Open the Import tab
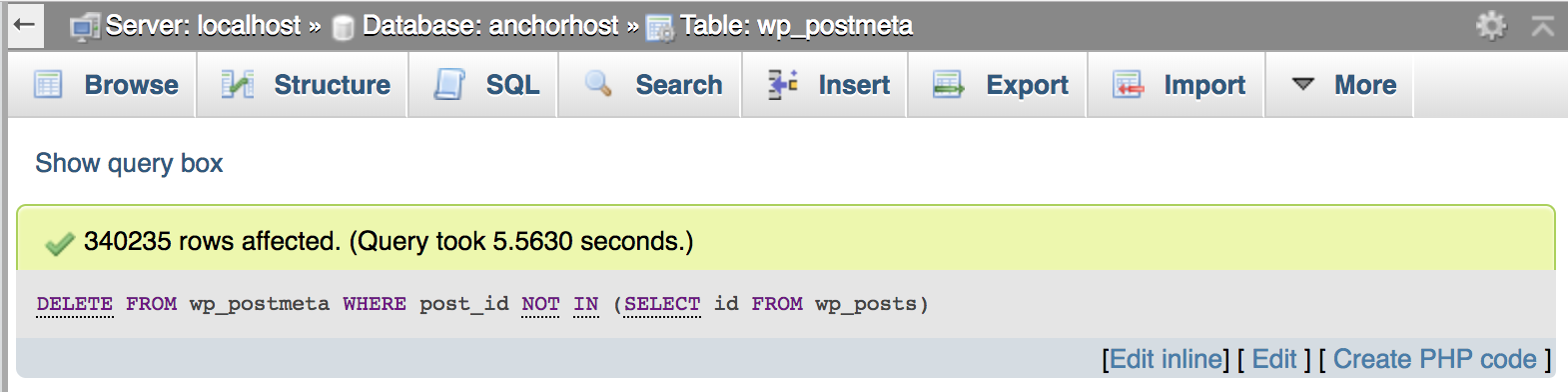Screen dimensions: 1568x392 pyautogui.click(x=1177, y=85)
